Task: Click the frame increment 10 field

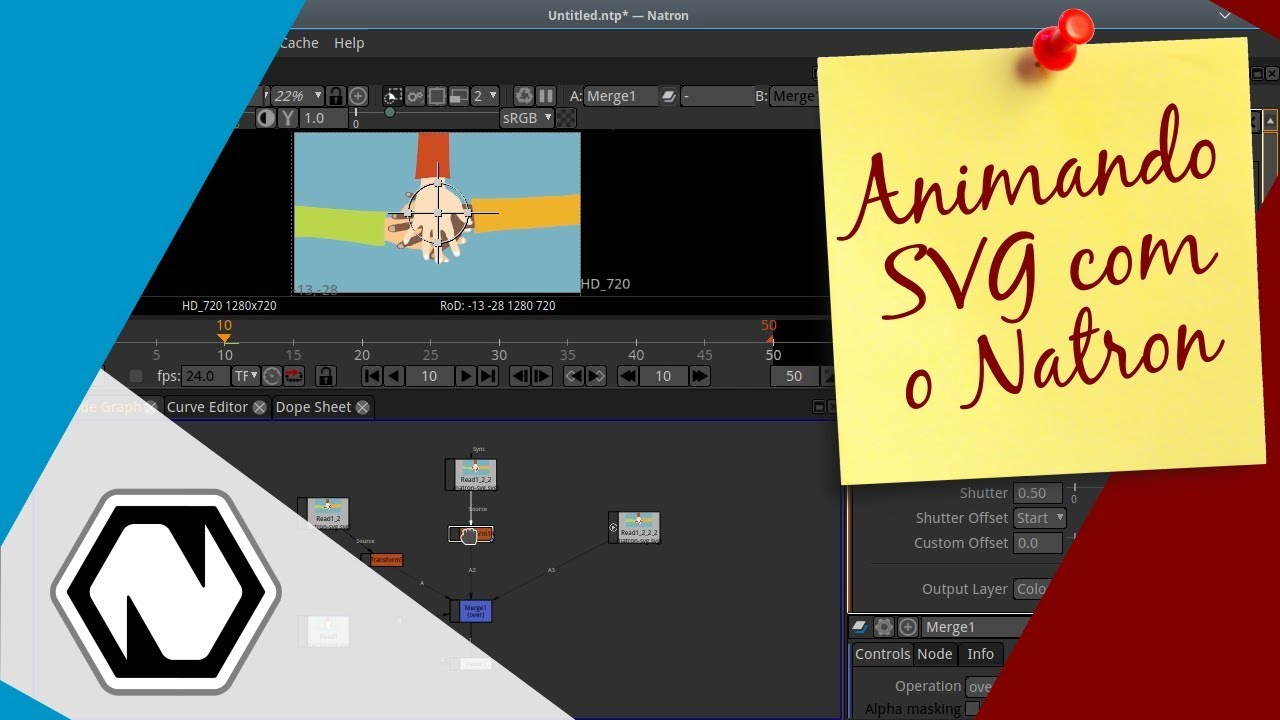Action: click(663, 376)
